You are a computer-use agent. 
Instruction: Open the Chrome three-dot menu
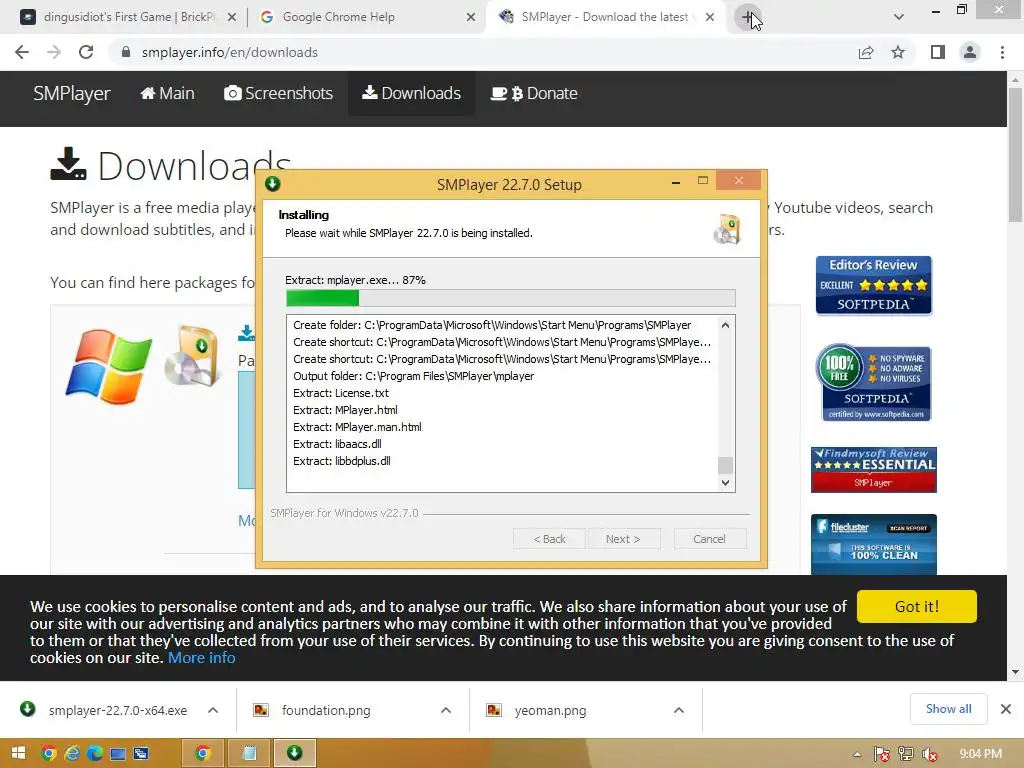tap(1002, 52)
